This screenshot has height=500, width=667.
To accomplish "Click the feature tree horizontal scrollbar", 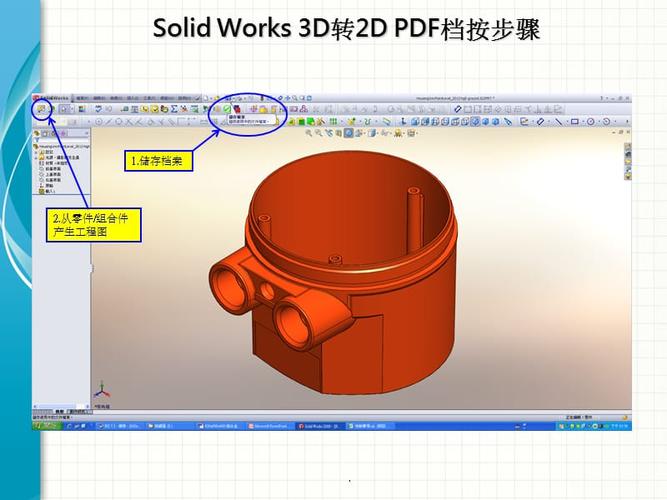I will pyautogui.click(x=61, y=406).
